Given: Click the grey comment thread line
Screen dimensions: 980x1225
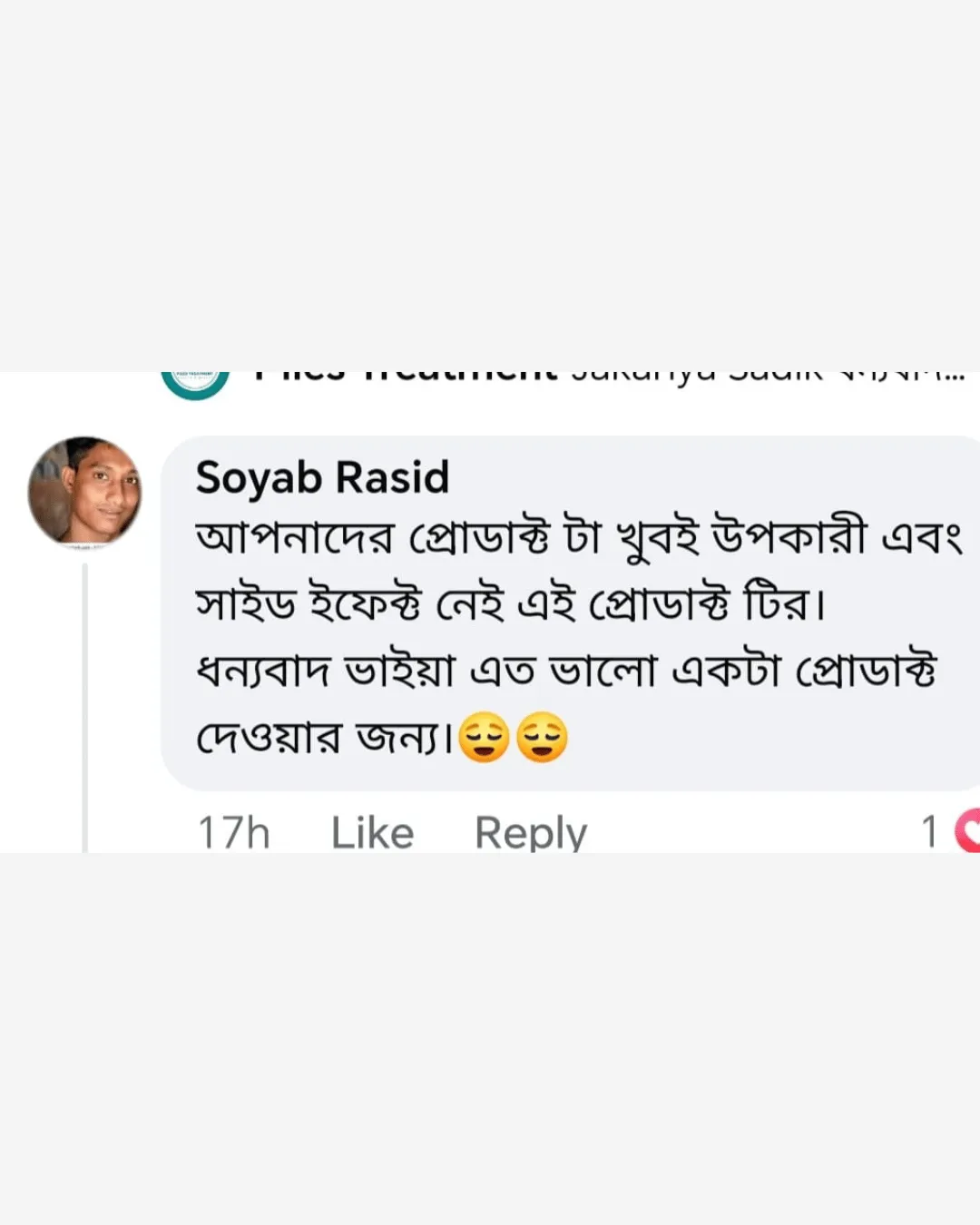Looking at the screenshot, I should [85, 708].
